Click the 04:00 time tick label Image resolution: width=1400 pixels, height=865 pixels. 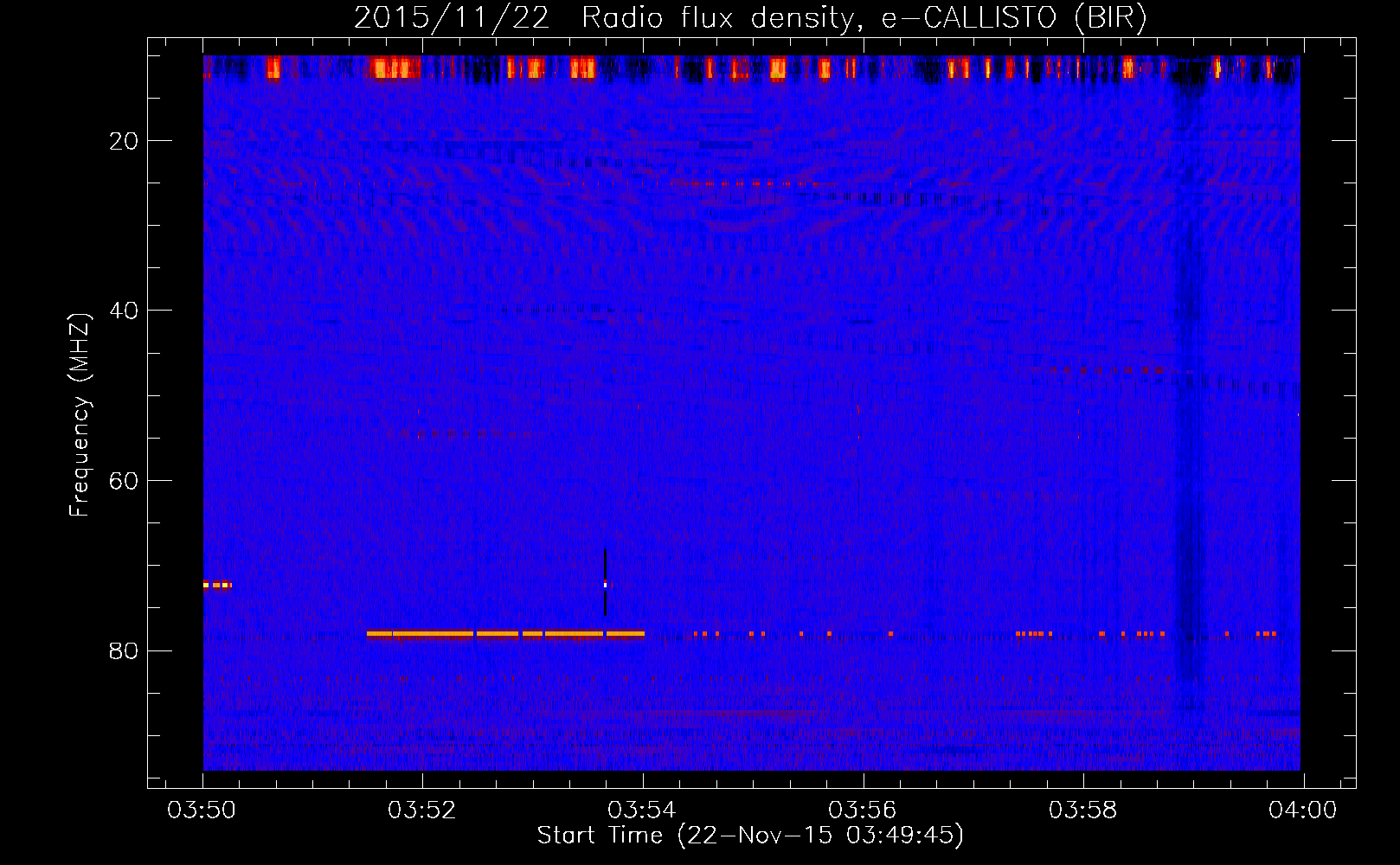[1302, 811]
